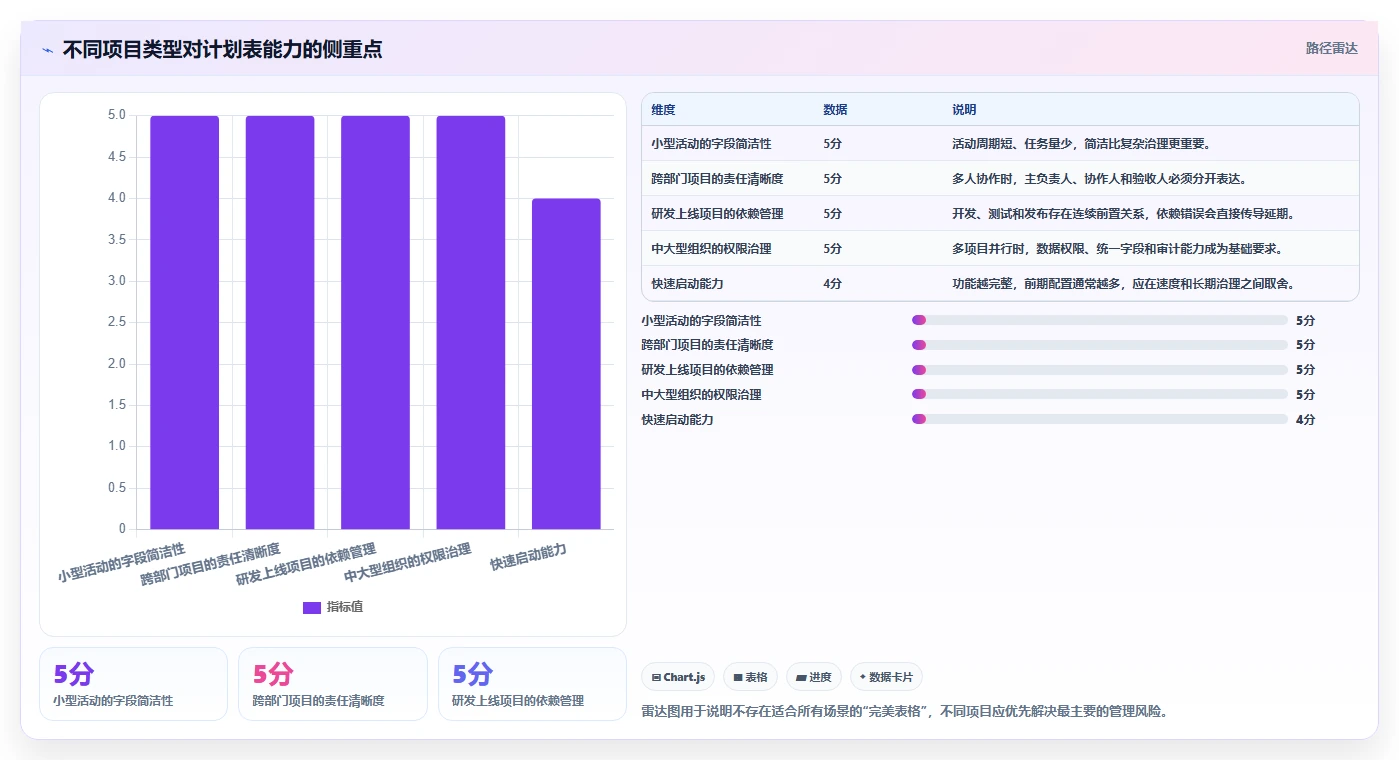The image size is (1399, 760).
Task: Click the 数据卡片 tag
Action: coord(886,677)
